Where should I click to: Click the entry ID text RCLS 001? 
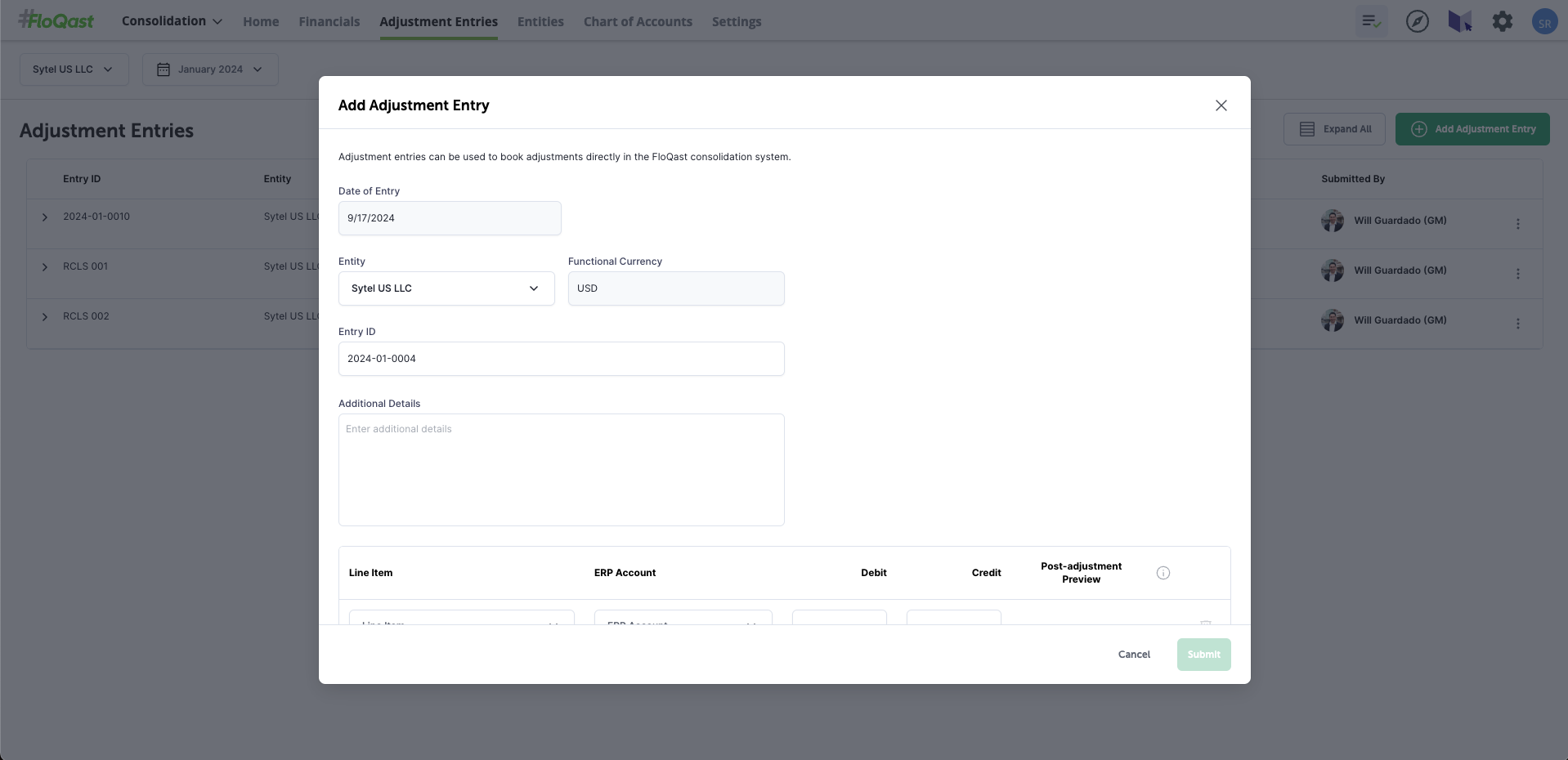(x=85, y=266)
